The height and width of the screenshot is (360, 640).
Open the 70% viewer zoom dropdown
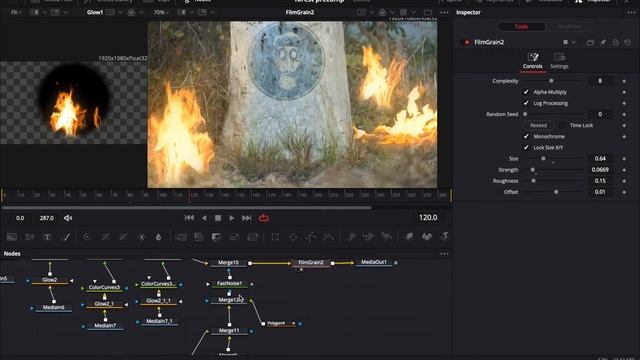[x=162, y=12]
